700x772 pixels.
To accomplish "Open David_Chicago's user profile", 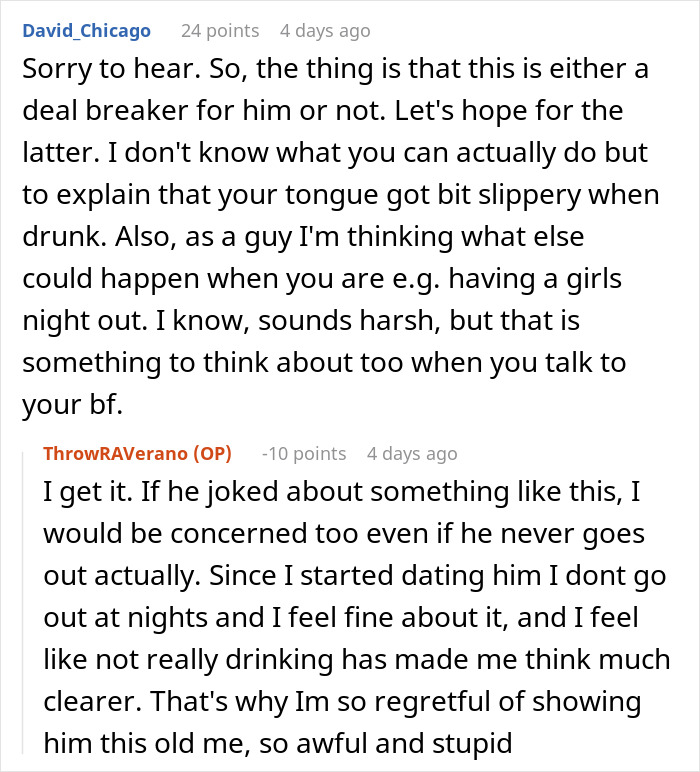I will 87,31.
